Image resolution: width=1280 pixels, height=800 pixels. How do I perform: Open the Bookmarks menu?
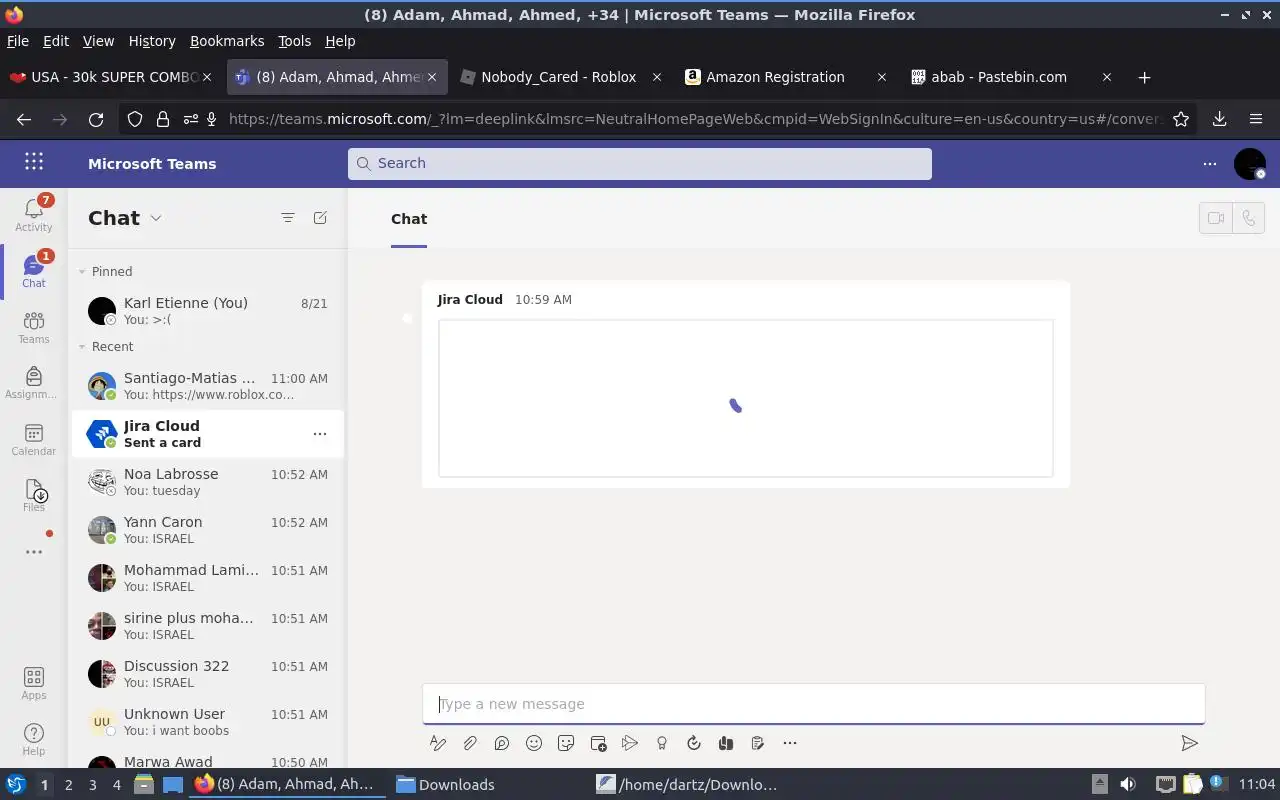pos(227,41)
